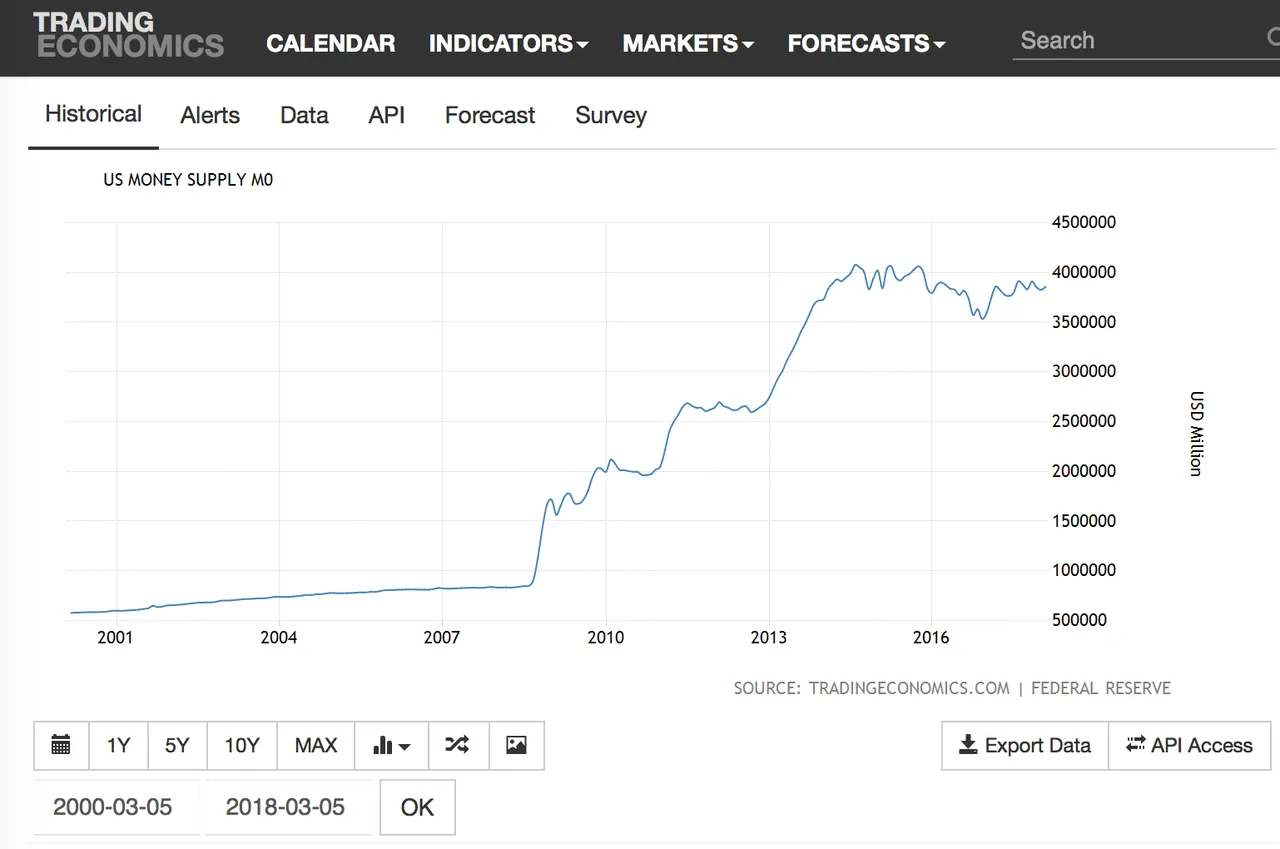Open the Survey tab
Screen dimensions: 1280x849
tap(611, 115)
